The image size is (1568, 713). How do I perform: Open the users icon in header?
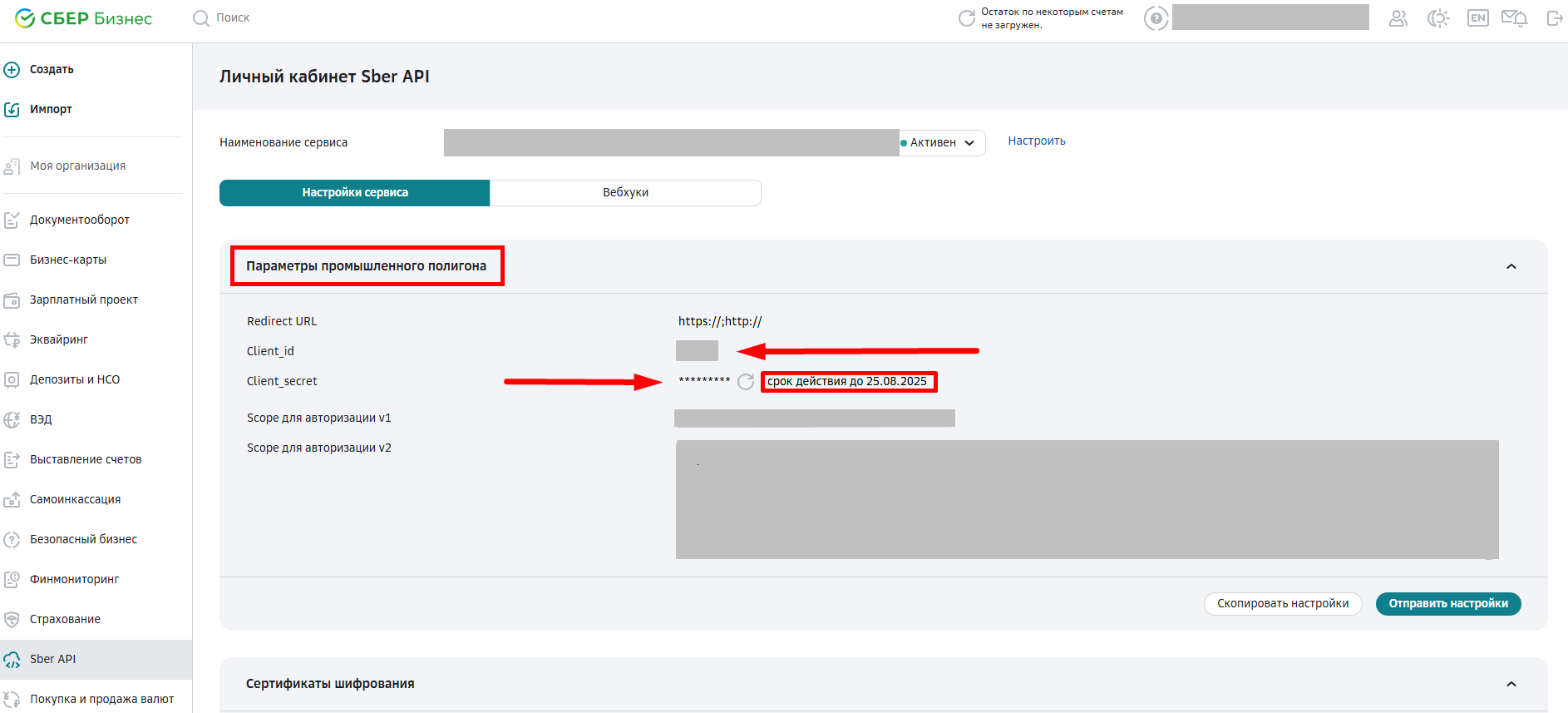click(1398, 18)
